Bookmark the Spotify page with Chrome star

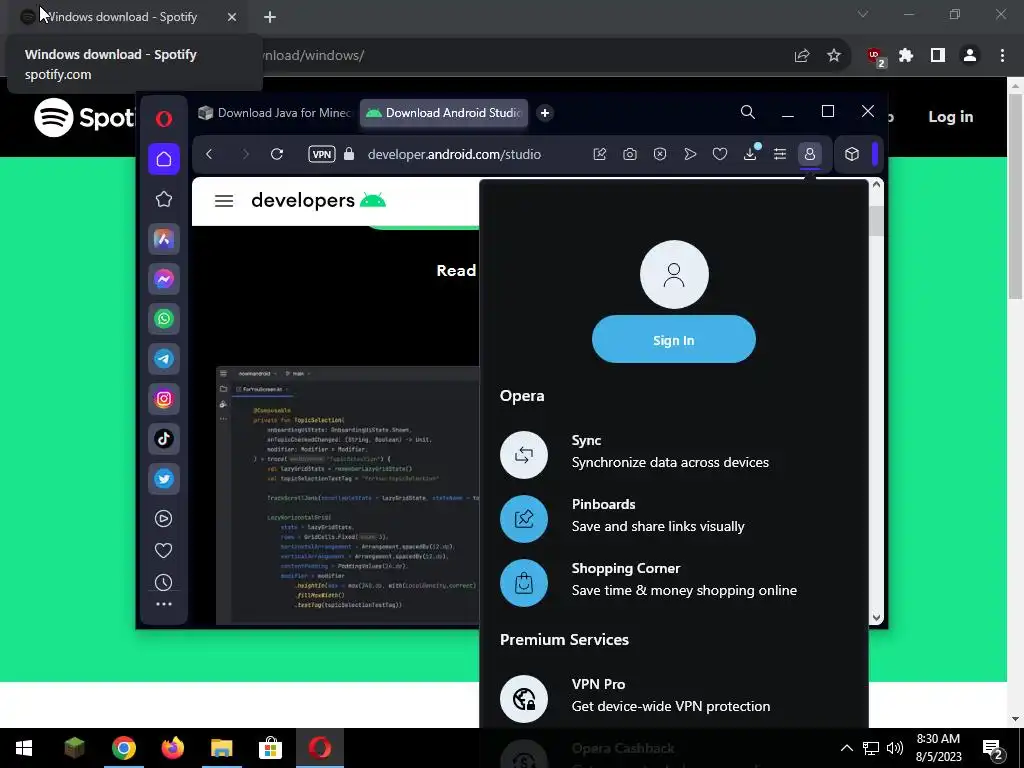tap(834, 56)
